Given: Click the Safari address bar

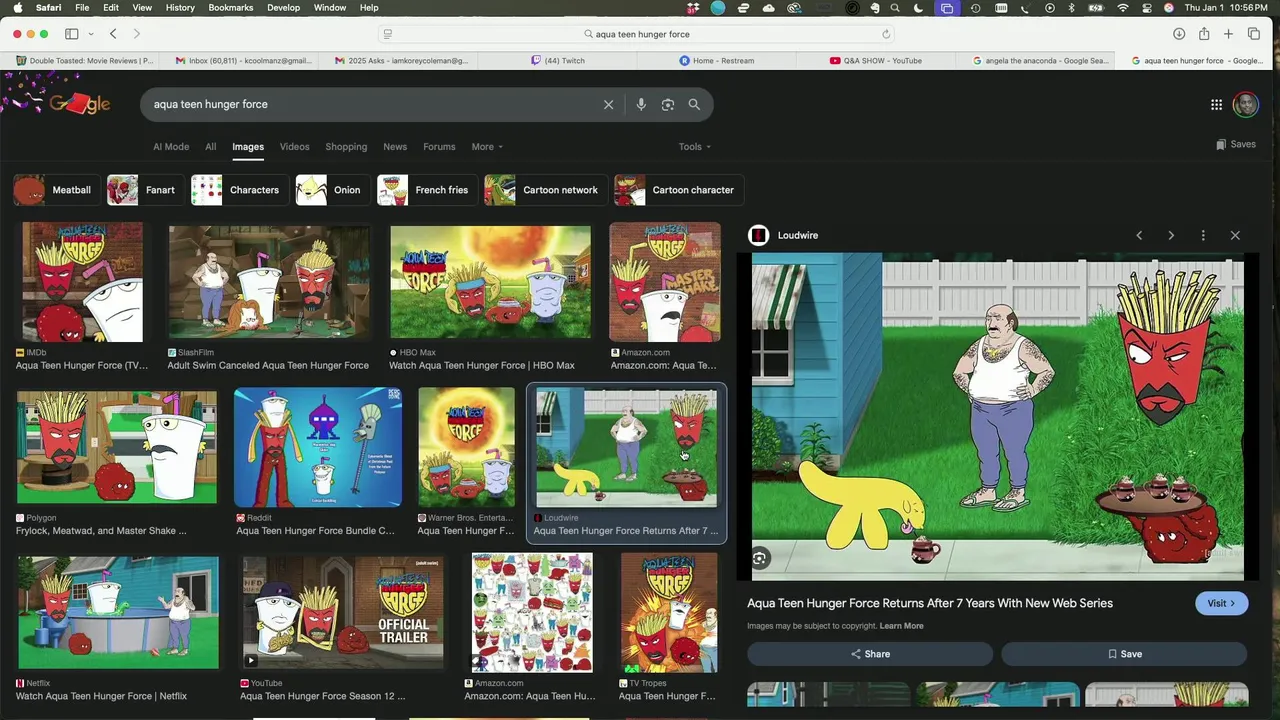Looking at the screenshot, I should [636, 34].
